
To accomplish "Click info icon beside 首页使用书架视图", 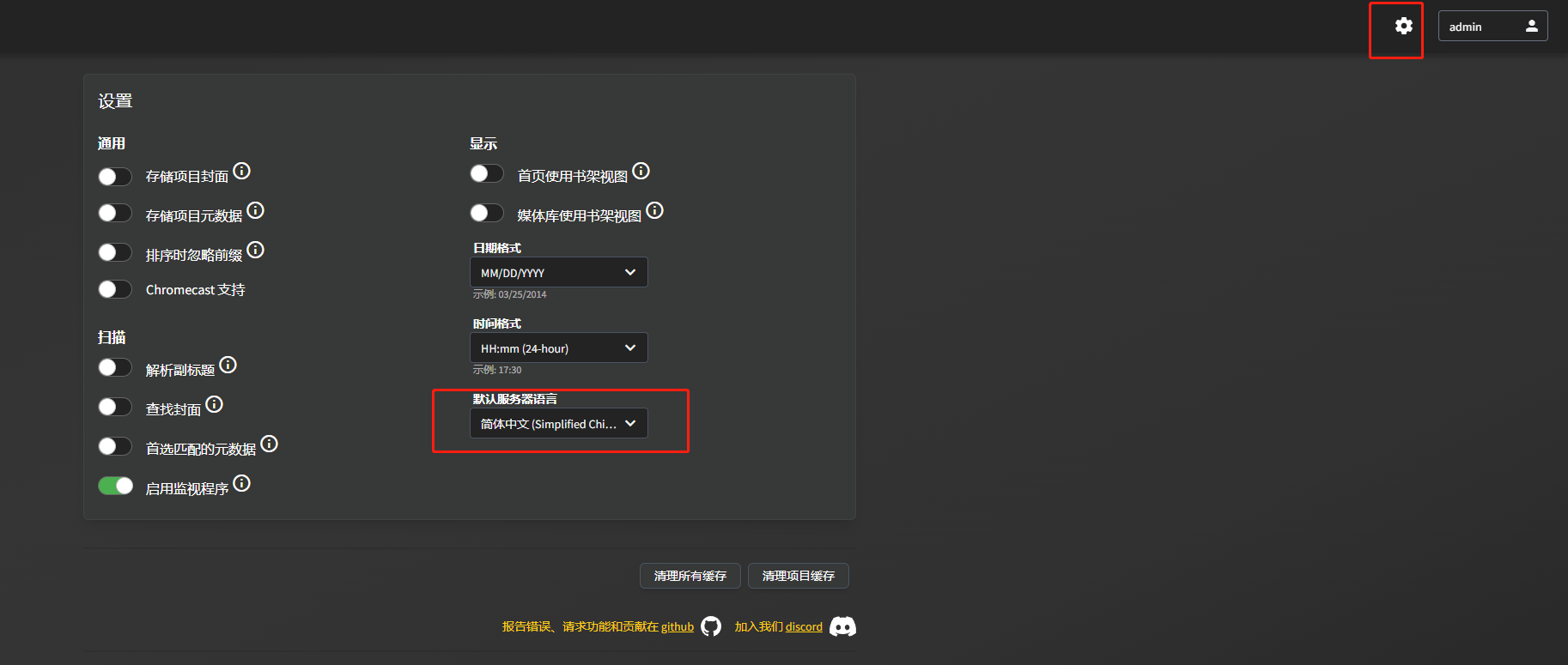I will (x=641, y=171).
